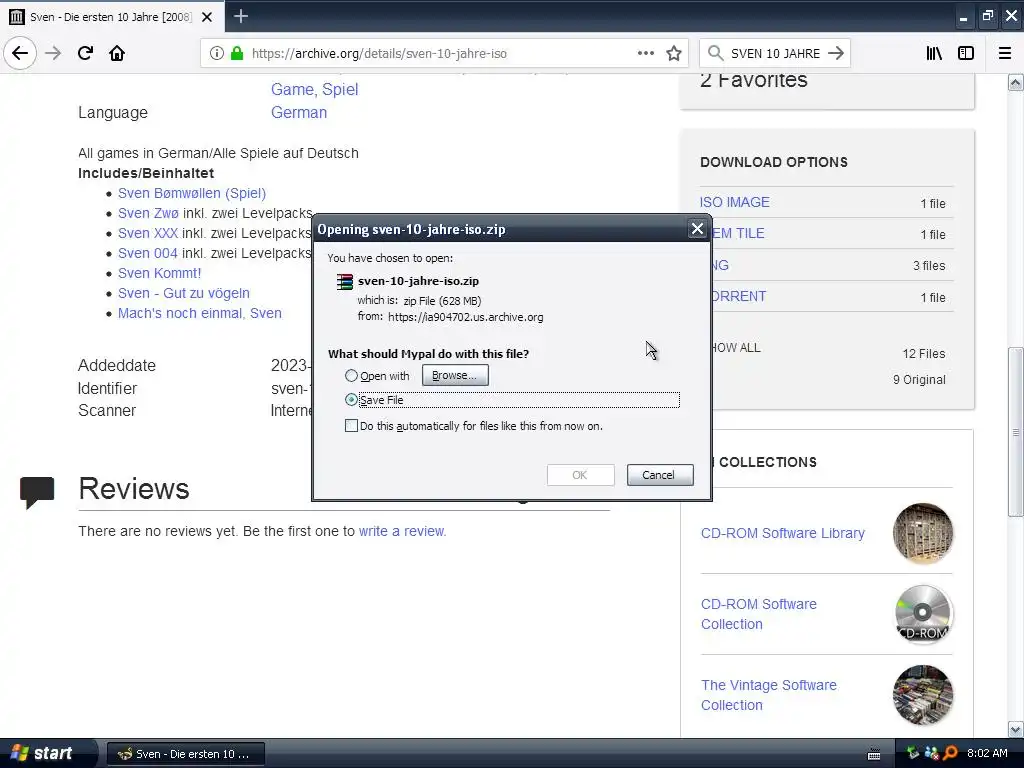Click the SHOW ALL files link
Image resolution: width=1024 pixels, height=768 pixels.
tap(736, 348)
